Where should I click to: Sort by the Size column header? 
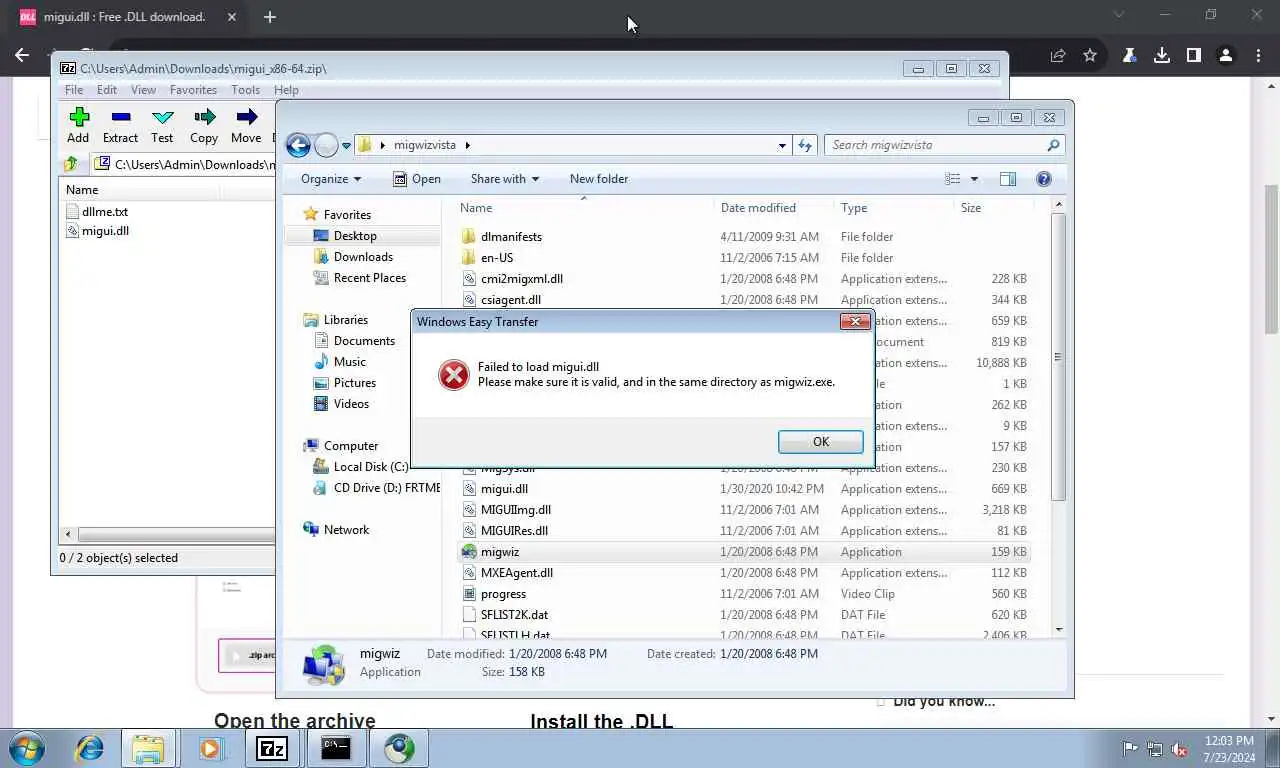970,208
